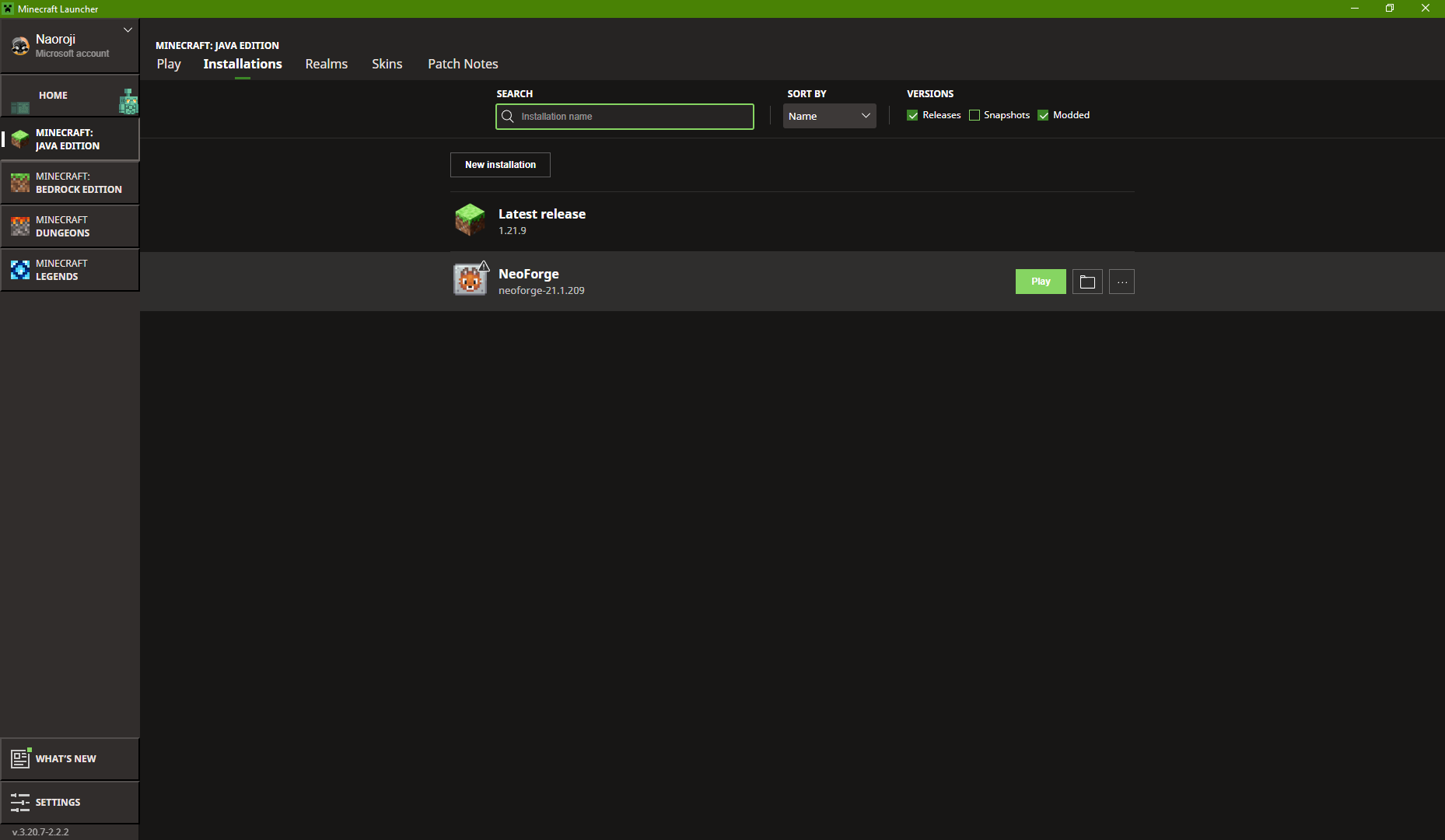Open launcher Settings

[70, 802]
